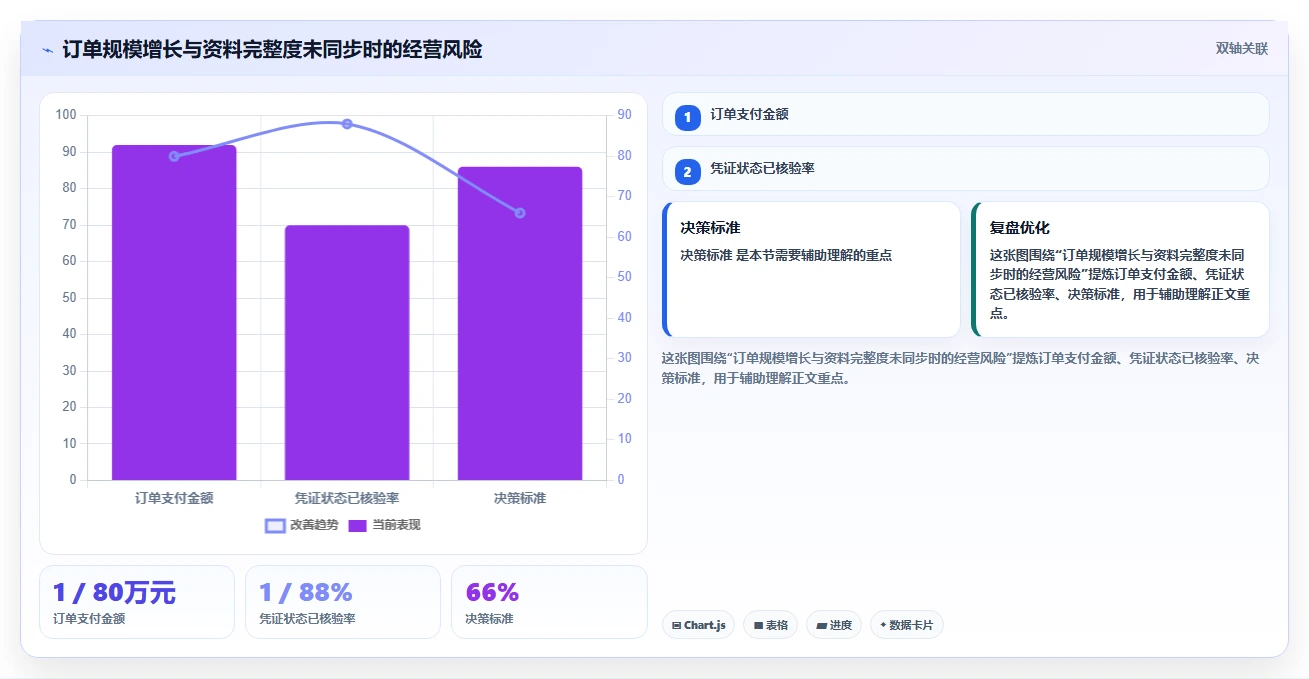Click the number 2 badge

click(687, 172)
